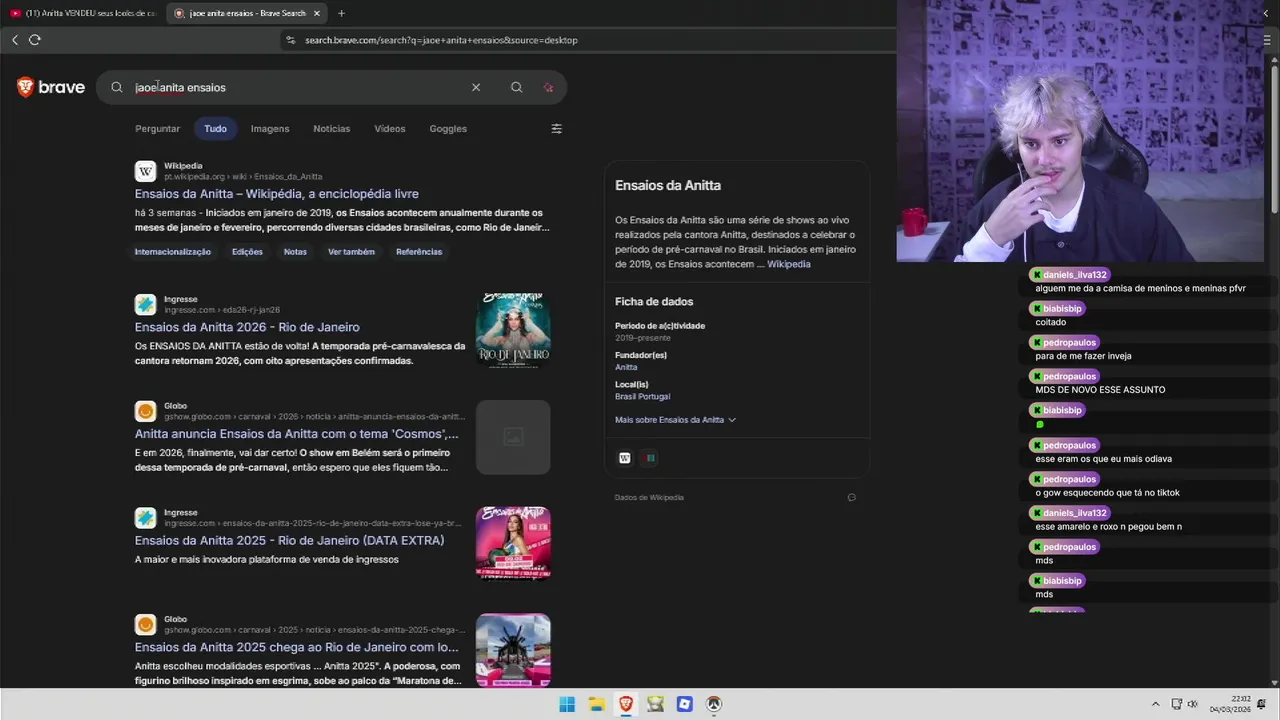Switch to Vídeos results
The image size is (1280, 720).
coord(390,128)
